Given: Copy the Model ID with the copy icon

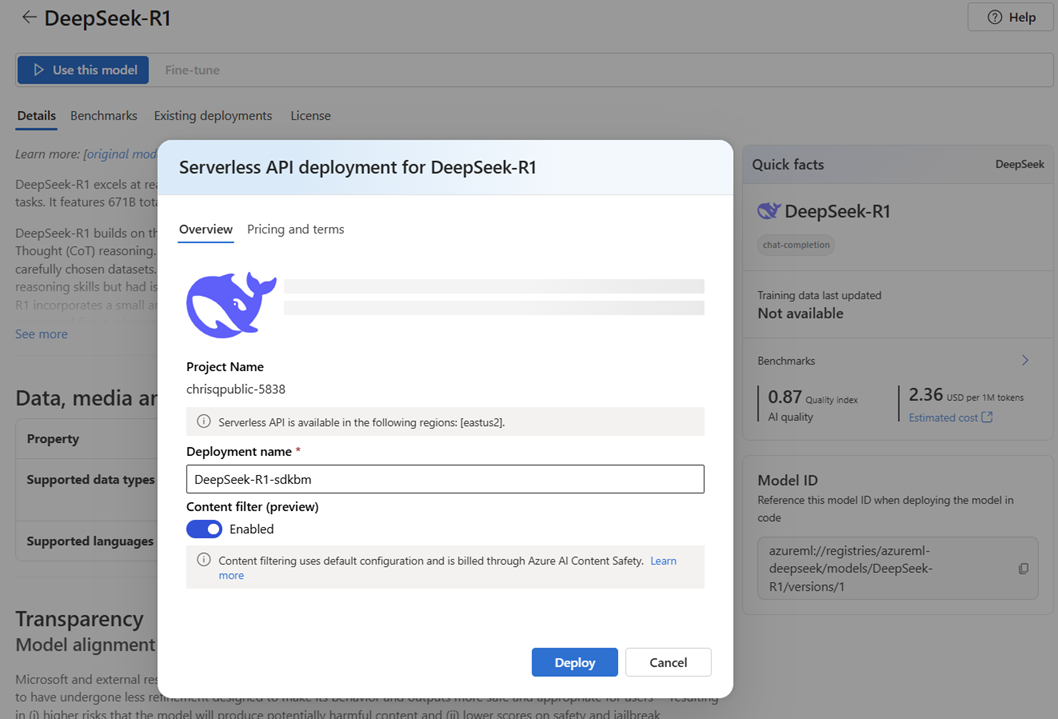Looking at the screenshot, I should (1024, 569).
